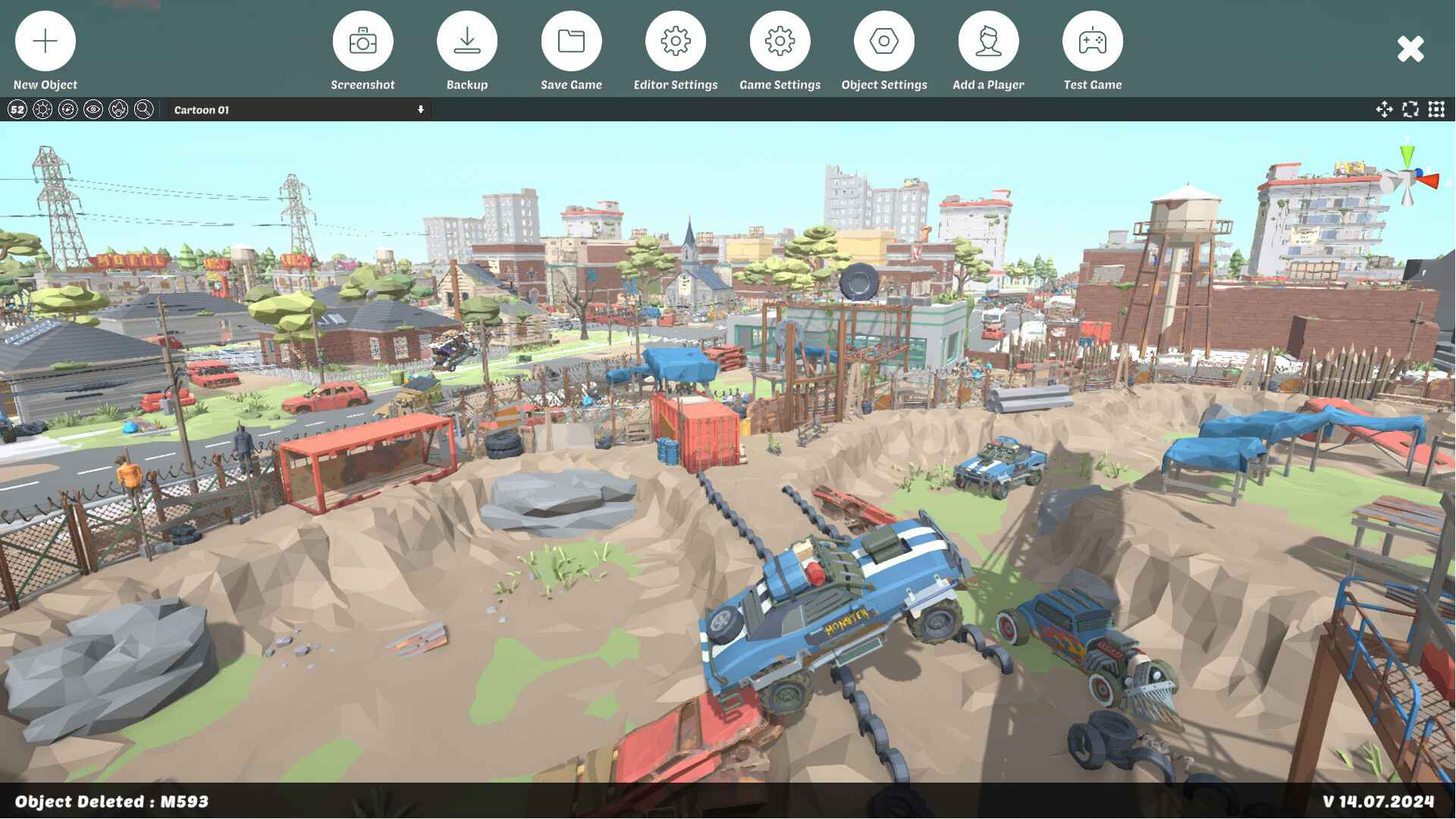Screen dimensions: 1456x819
Task: Select the Scale tool
Action: click(x=1435, y=109)
